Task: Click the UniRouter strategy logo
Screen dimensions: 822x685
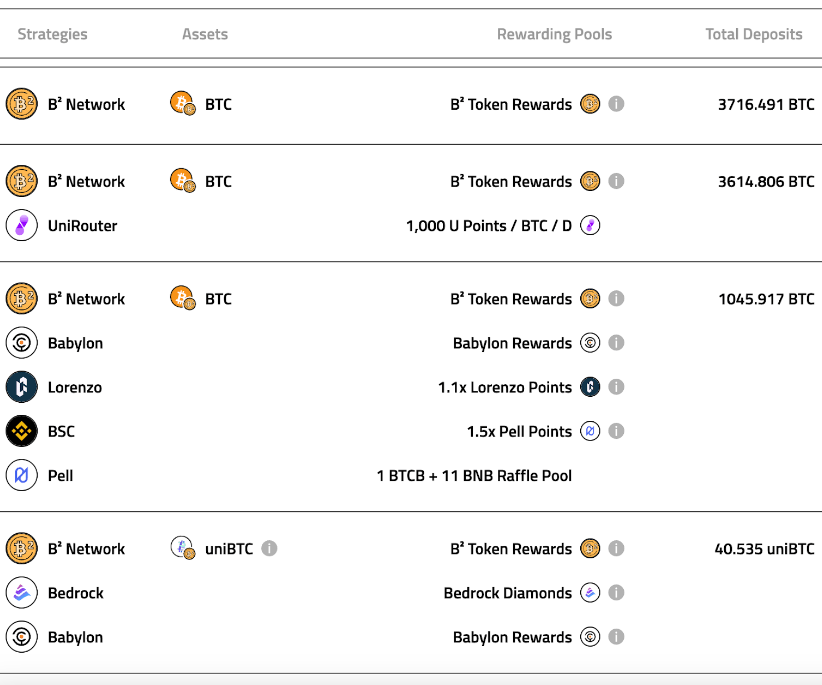Action: 22,226
